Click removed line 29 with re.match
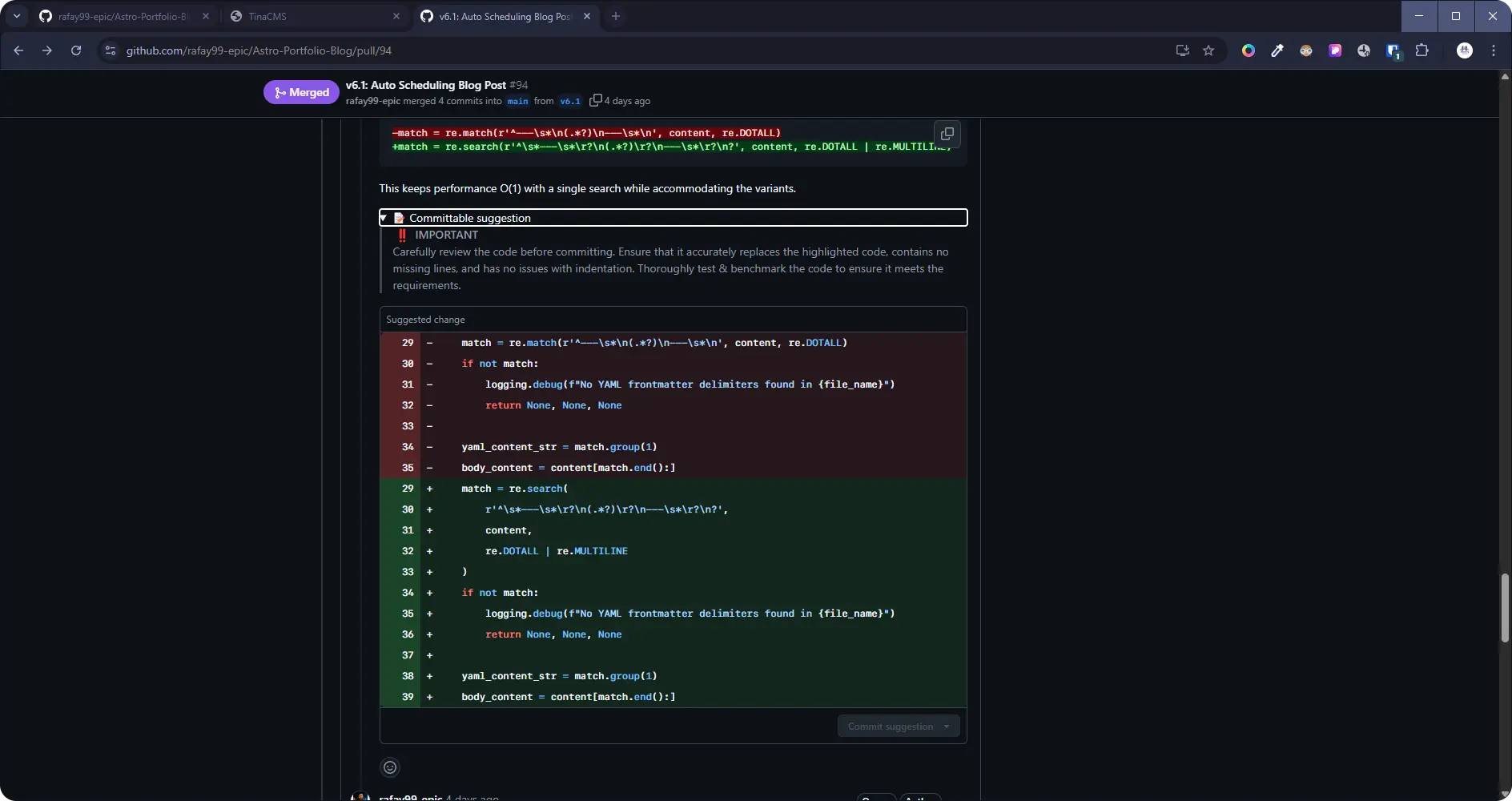1512x801 pixels. 673,343
